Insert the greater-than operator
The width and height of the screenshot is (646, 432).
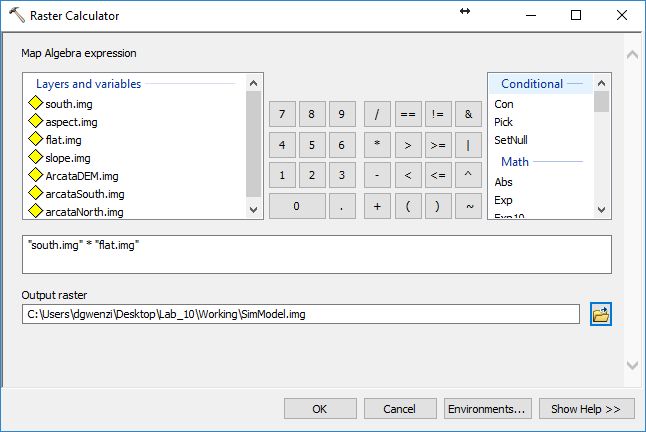click(408, 145)
